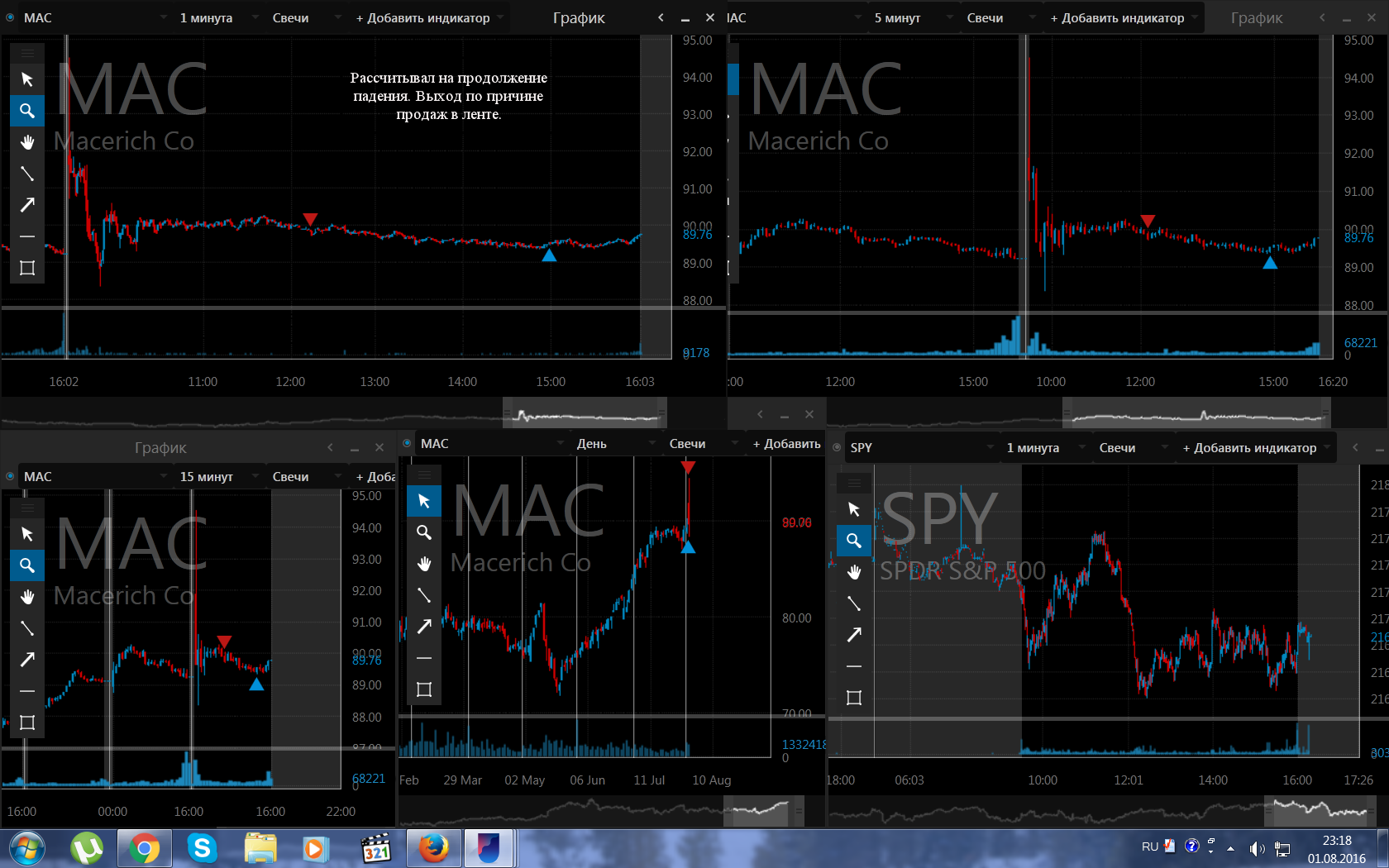Select the arrow cursor tool in top-left chart
The image size is (1389, 868).
coord(27,79)
